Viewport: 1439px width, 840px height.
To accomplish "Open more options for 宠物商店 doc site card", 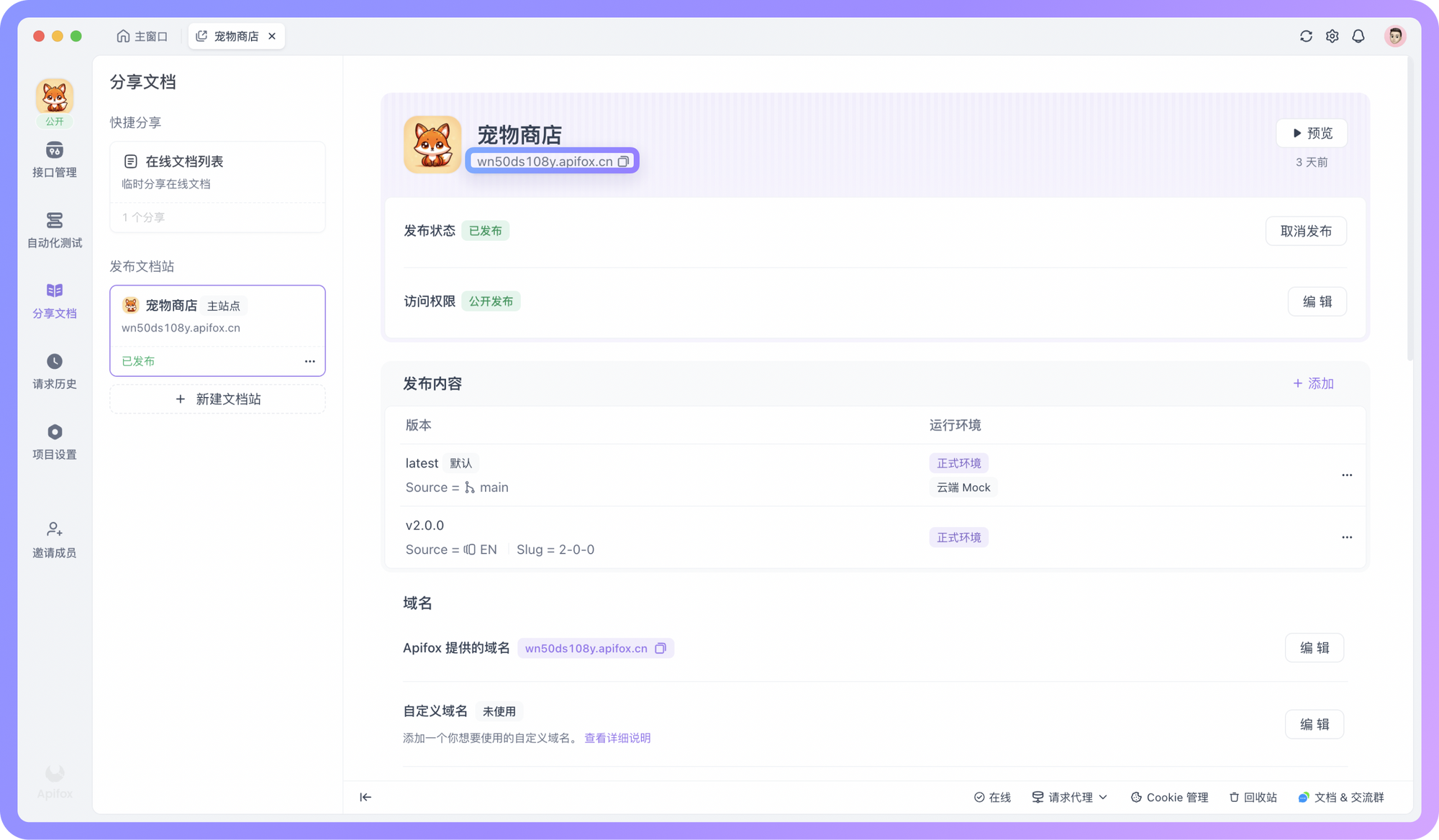I will (309, 361).
